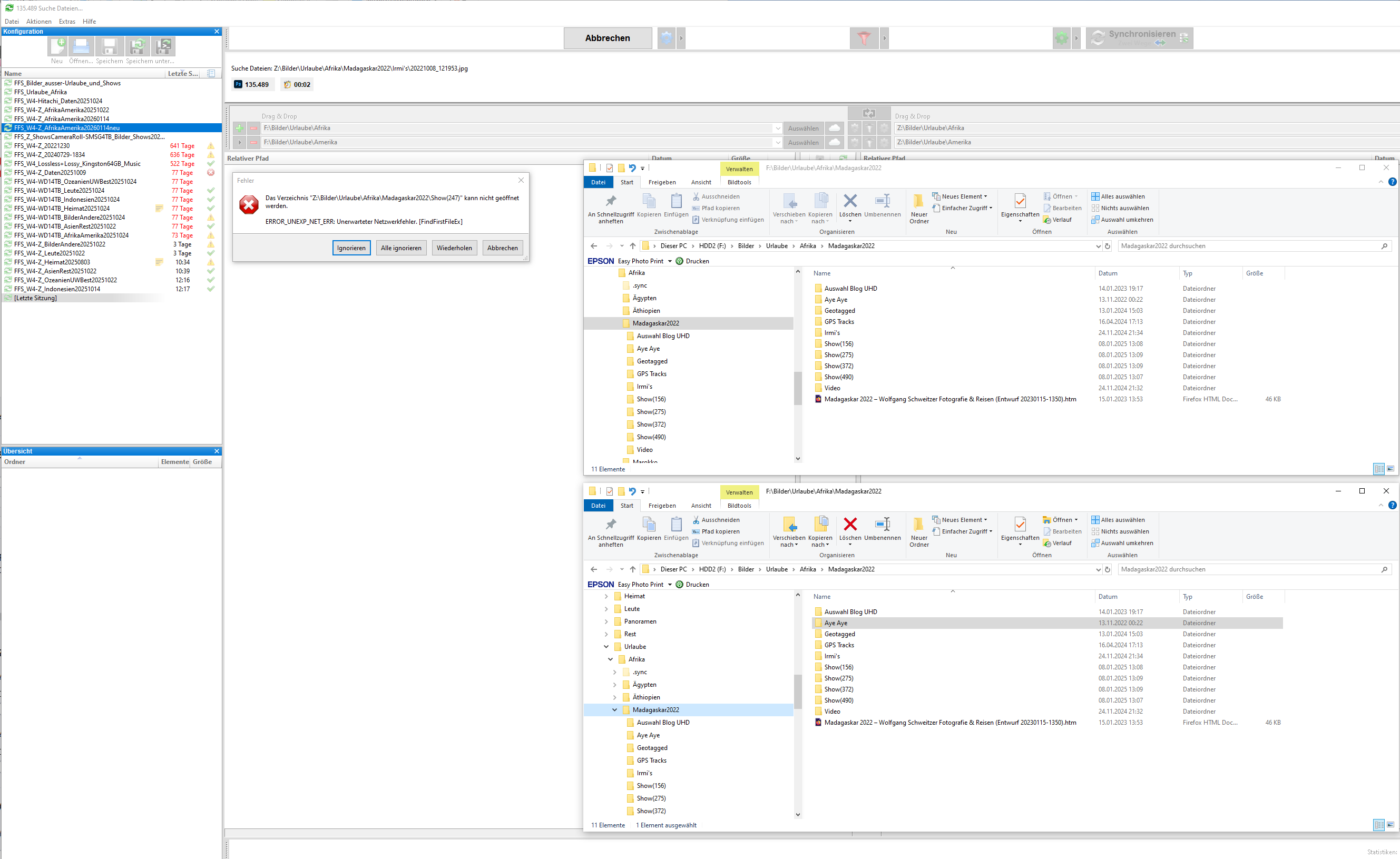The height and width of the screenshot is (859, 1400).
Task: Click the Speichern unter sync icon
Action: tap(137, 46)
